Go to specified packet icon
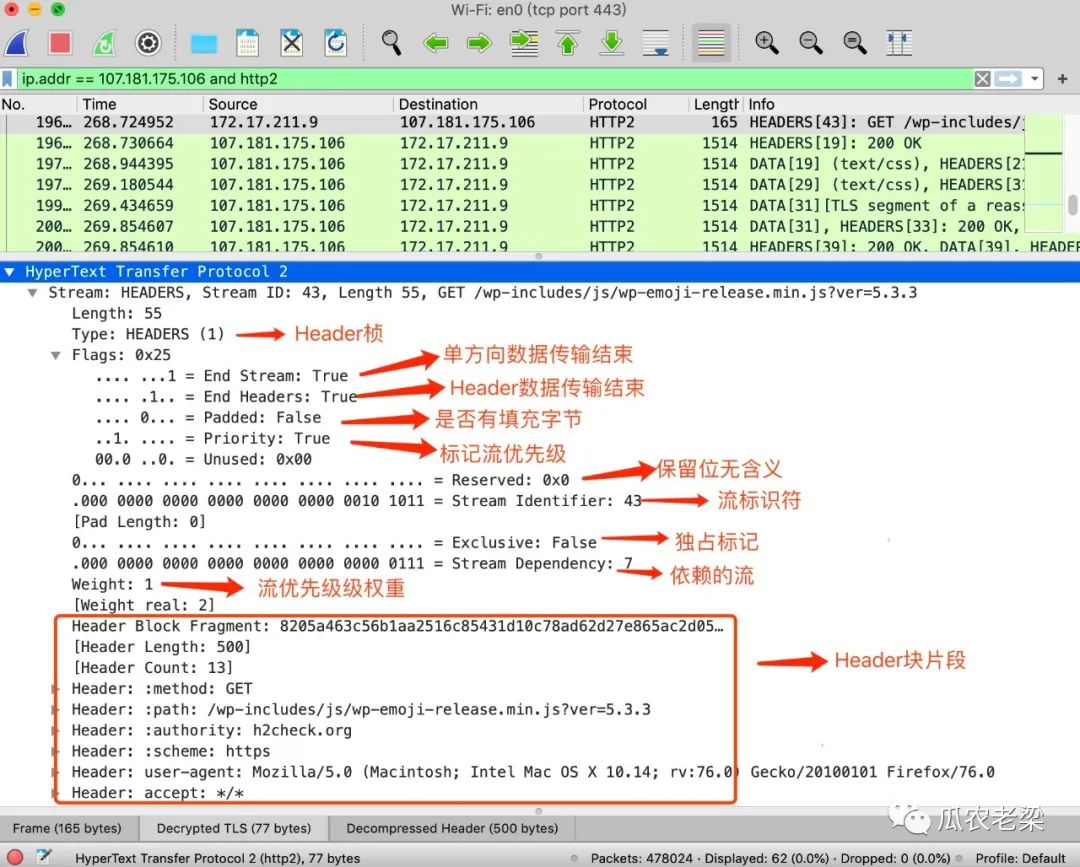The image size is (1080, 867). [524, 43]
